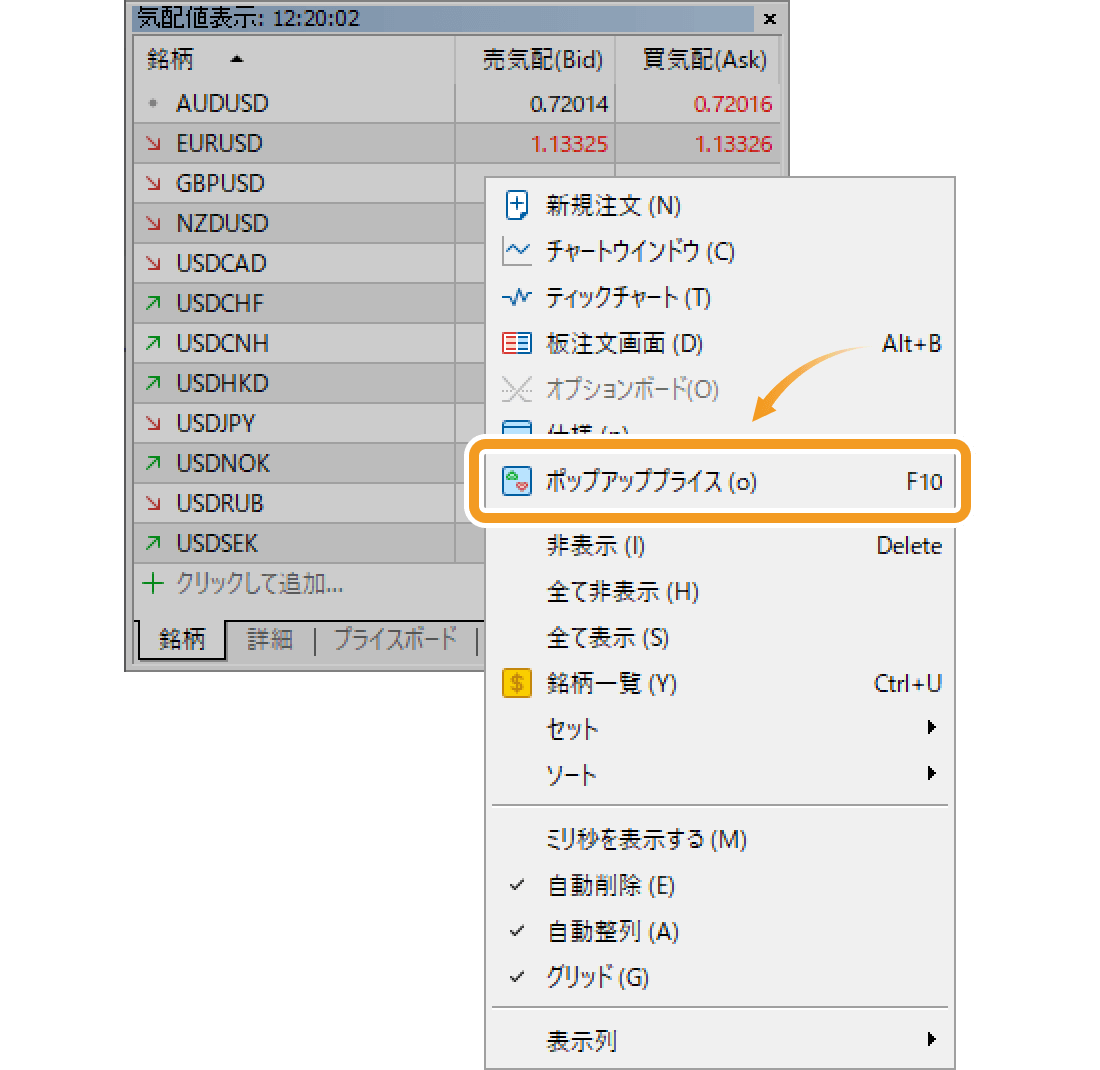Screen dimensions: 1100x1070
Task: Open the Chart Window (チャートウインドウ) icon
Action: coord(517,252)
